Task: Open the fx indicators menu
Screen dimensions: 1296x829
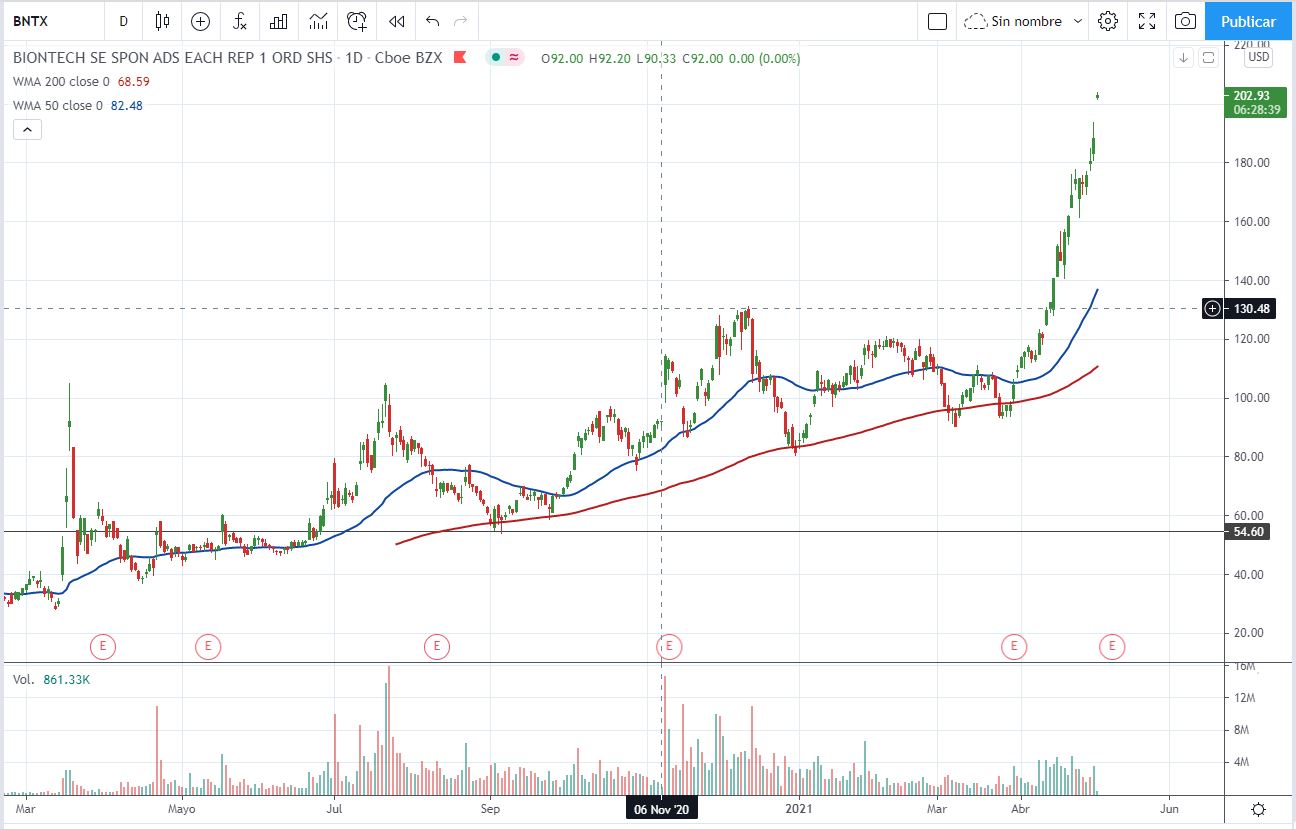Action: pyautogui.click(x=240, y=21)
